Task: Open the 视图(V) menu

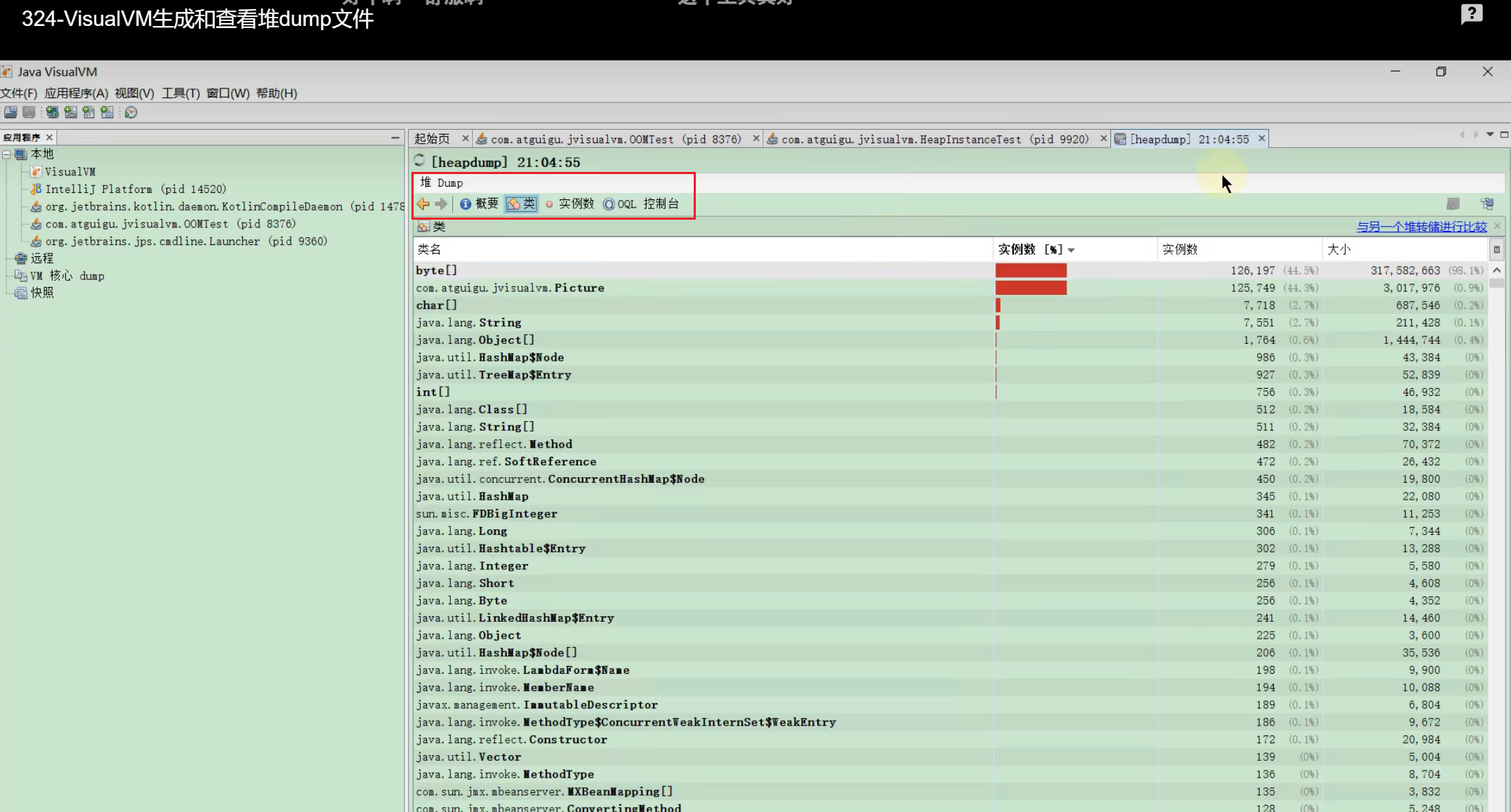Action: [x=134, y=93]
